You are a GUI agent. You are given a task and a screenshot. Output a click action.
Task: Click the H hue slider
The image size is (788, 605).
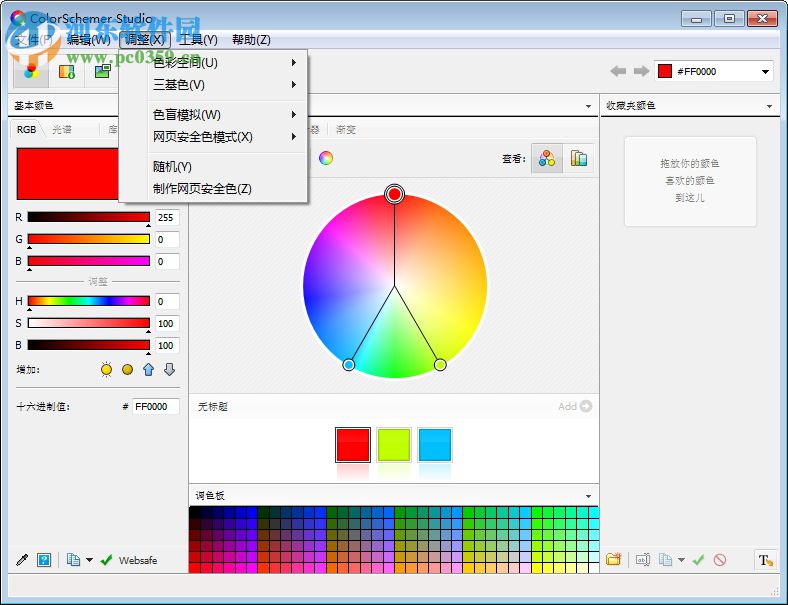coord(88,301)
